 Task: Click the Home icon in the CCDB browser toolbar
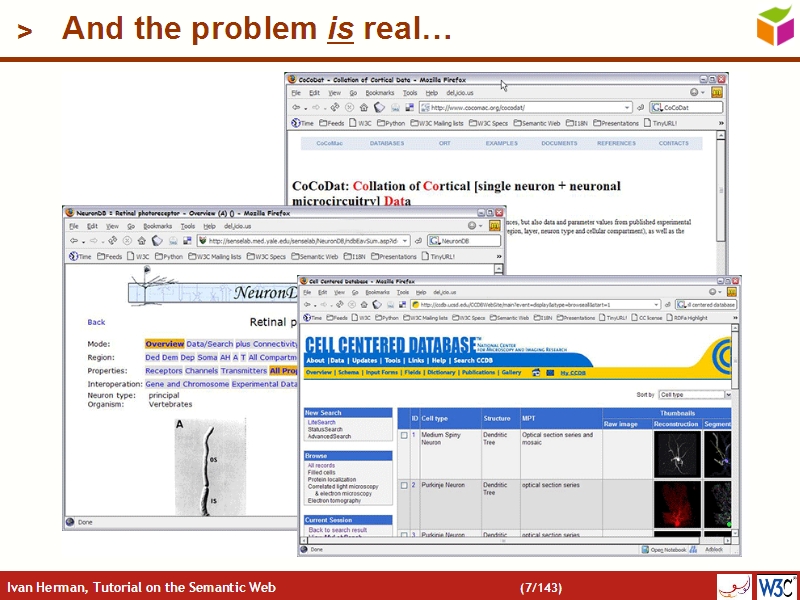[x=363, y=306]
